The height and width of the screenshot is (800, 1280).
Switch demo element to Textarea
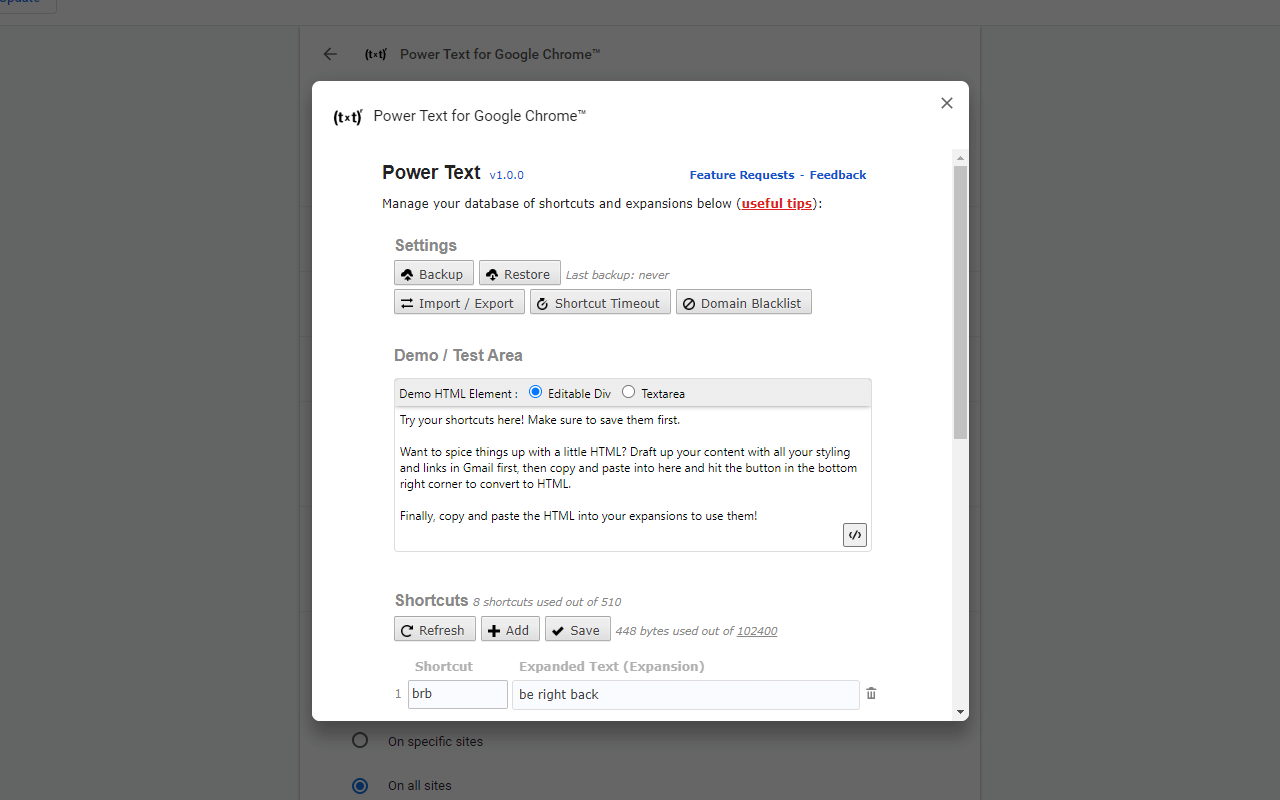pos(628,391)
